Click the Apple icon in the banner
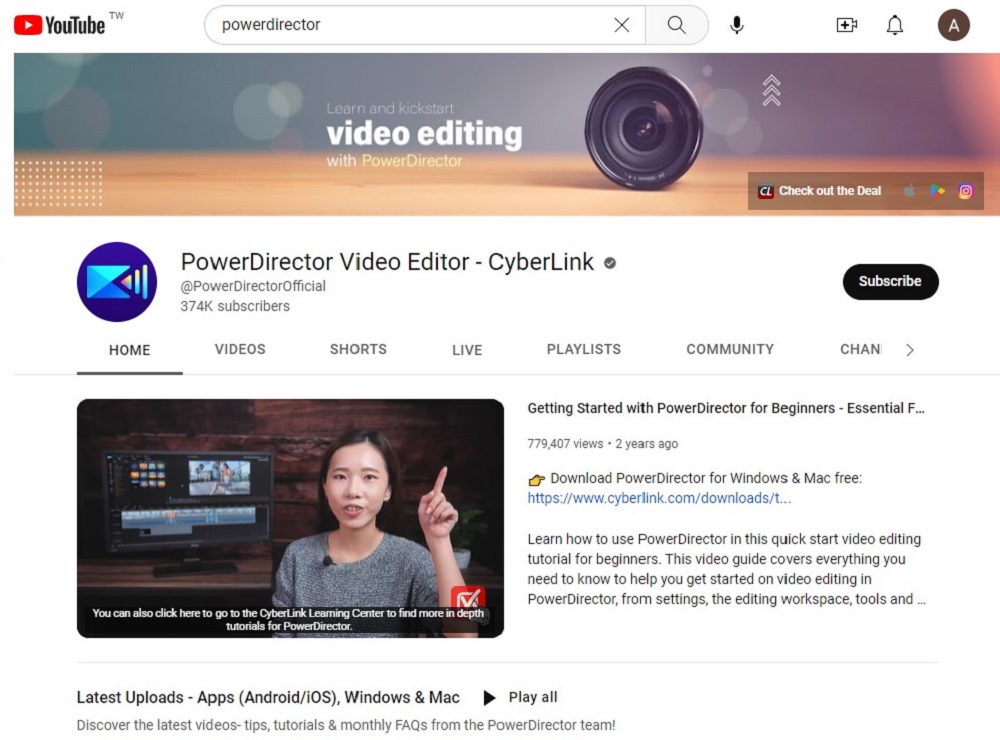1000x740 pixels. click(x=909, y=190)
